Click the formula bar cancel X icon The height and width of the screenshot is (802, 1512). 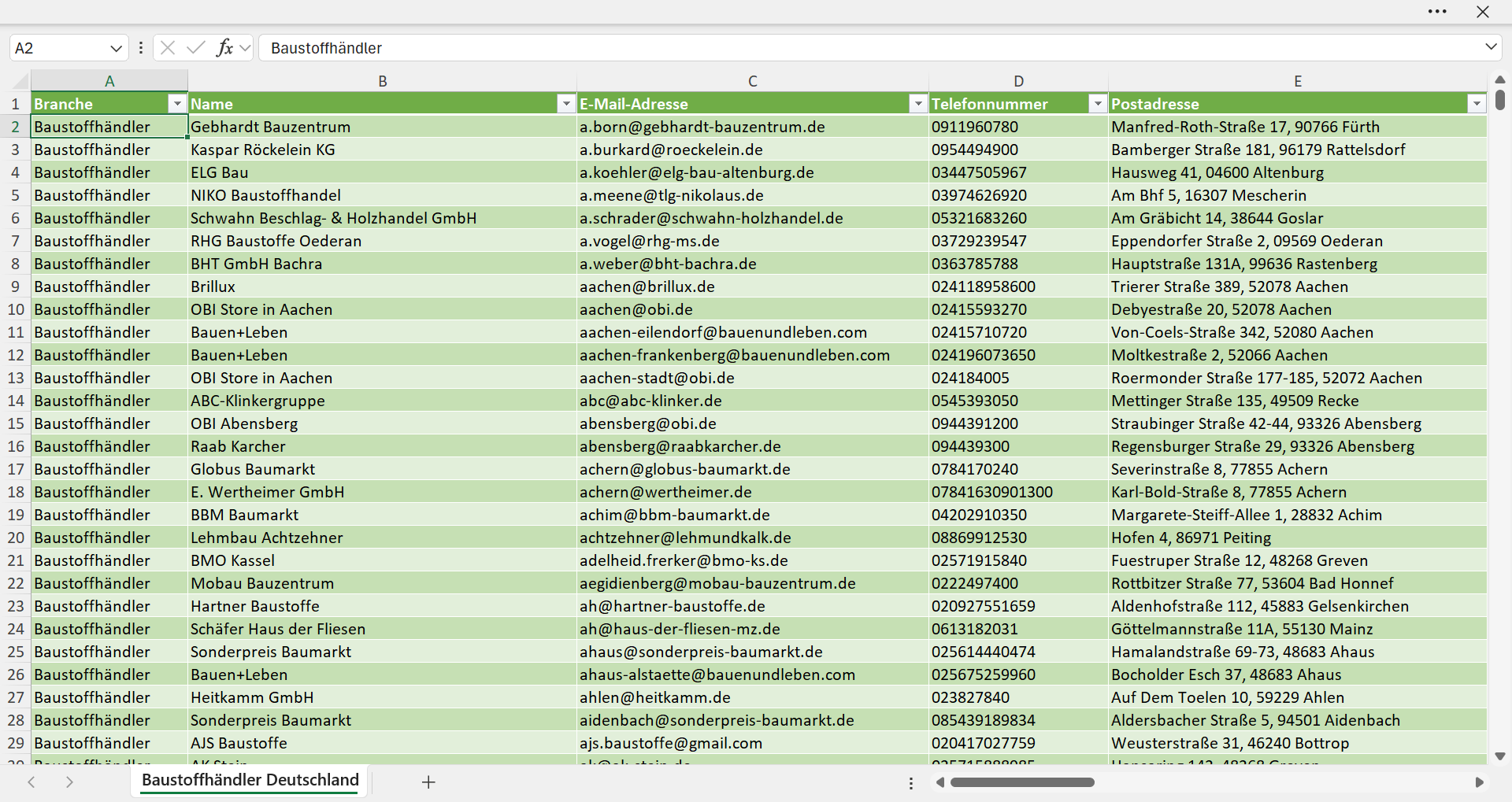pyautogui.click(x=167, y=48)
